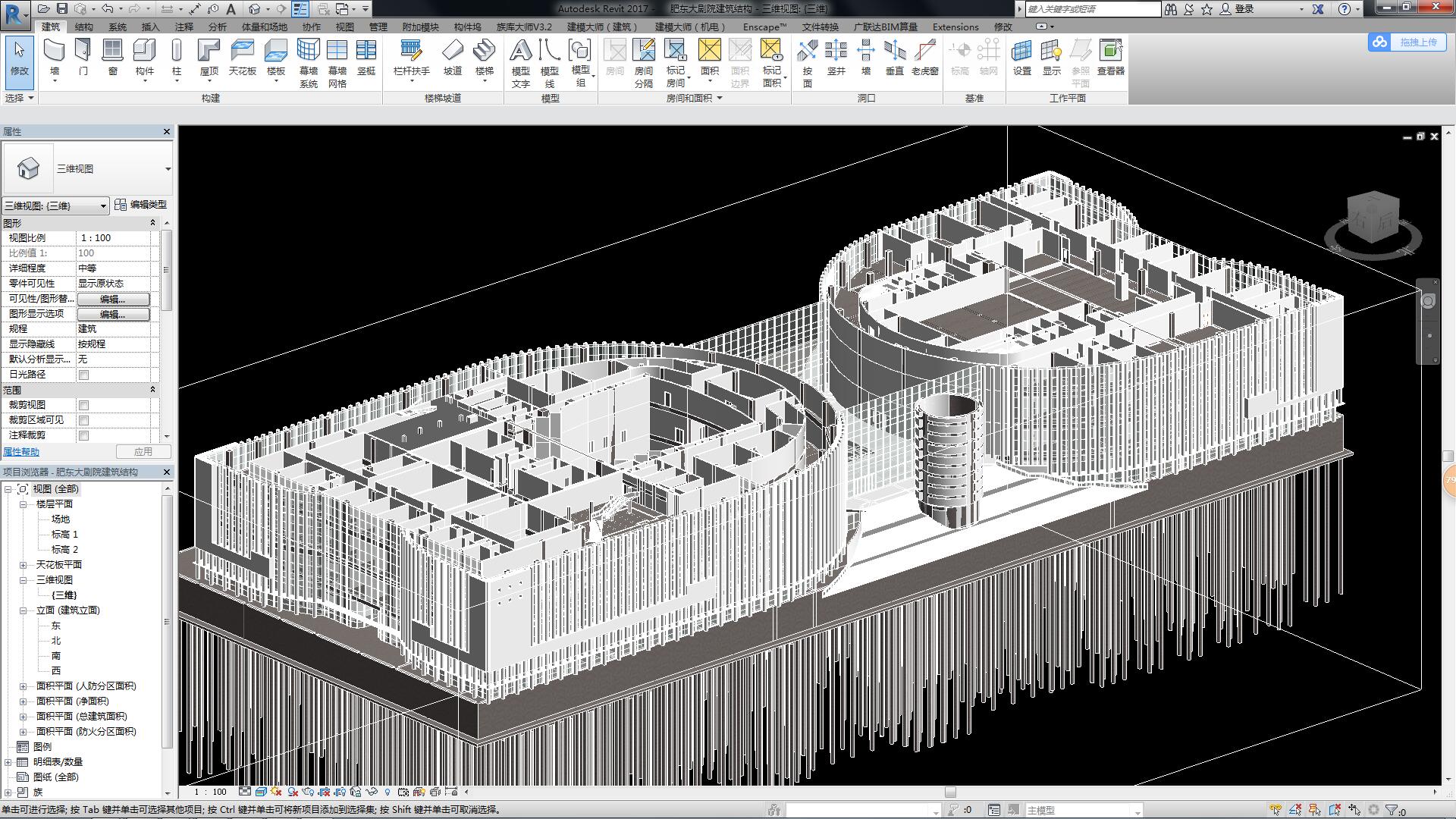Select the Dormer opening (老虎窗) tool
This screenshot has width=1456, height=819.
pyautogui.click(x=924, y=58)
